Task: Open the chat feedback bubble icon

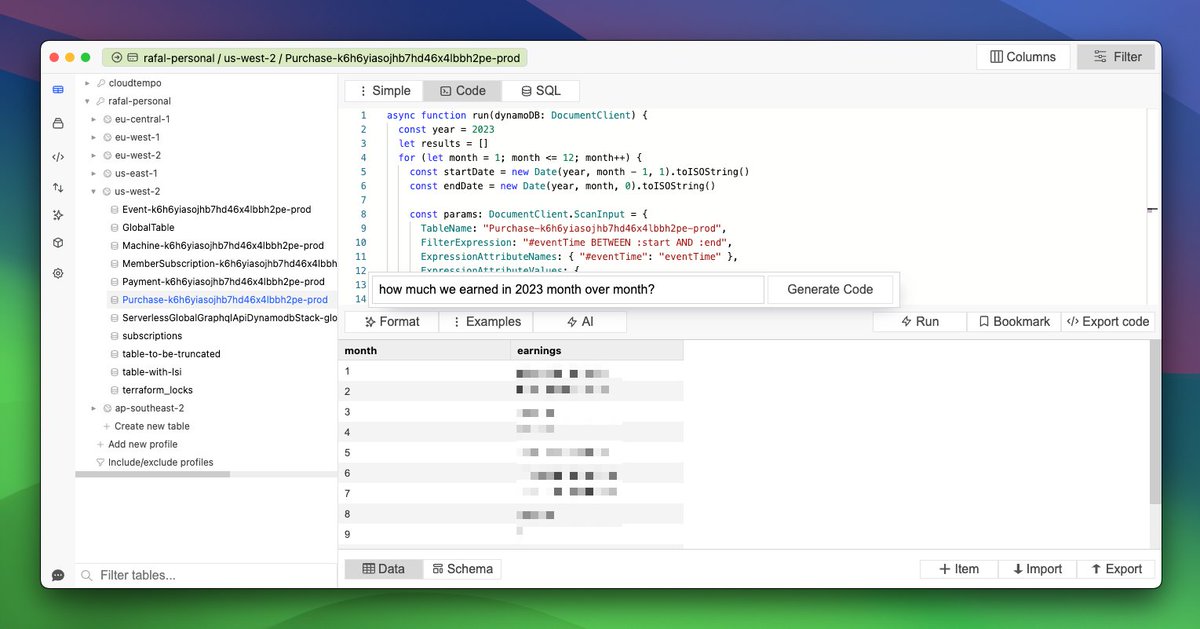Action: [x=58, y=575]
